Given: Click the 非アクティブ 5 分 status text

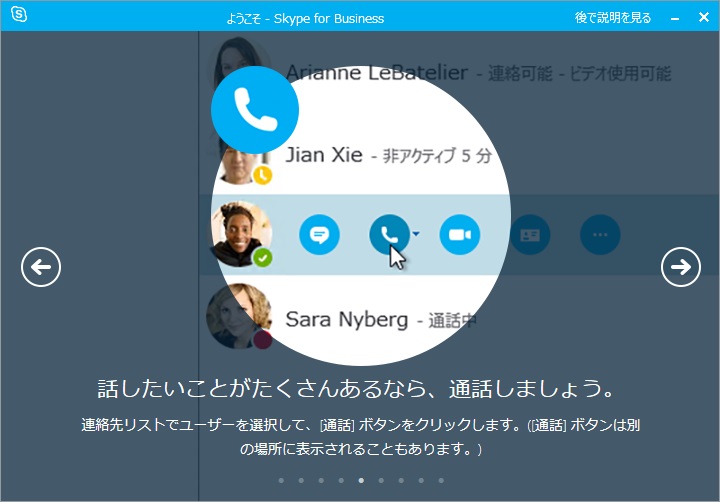Looking at the screenshot, I should [438, 156].
